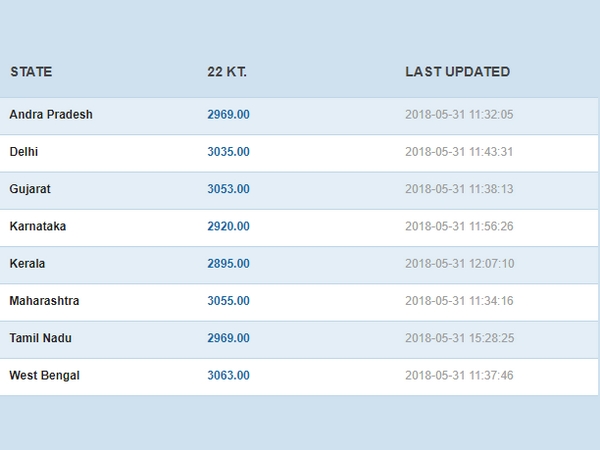Click the 22 KT. column header
Viewport: 600px width, 450px height.
point(227,72)
